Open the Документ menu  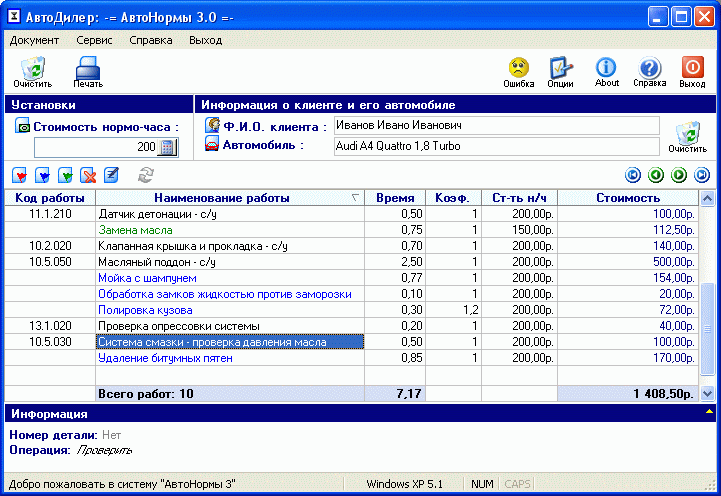coord(35,40)
